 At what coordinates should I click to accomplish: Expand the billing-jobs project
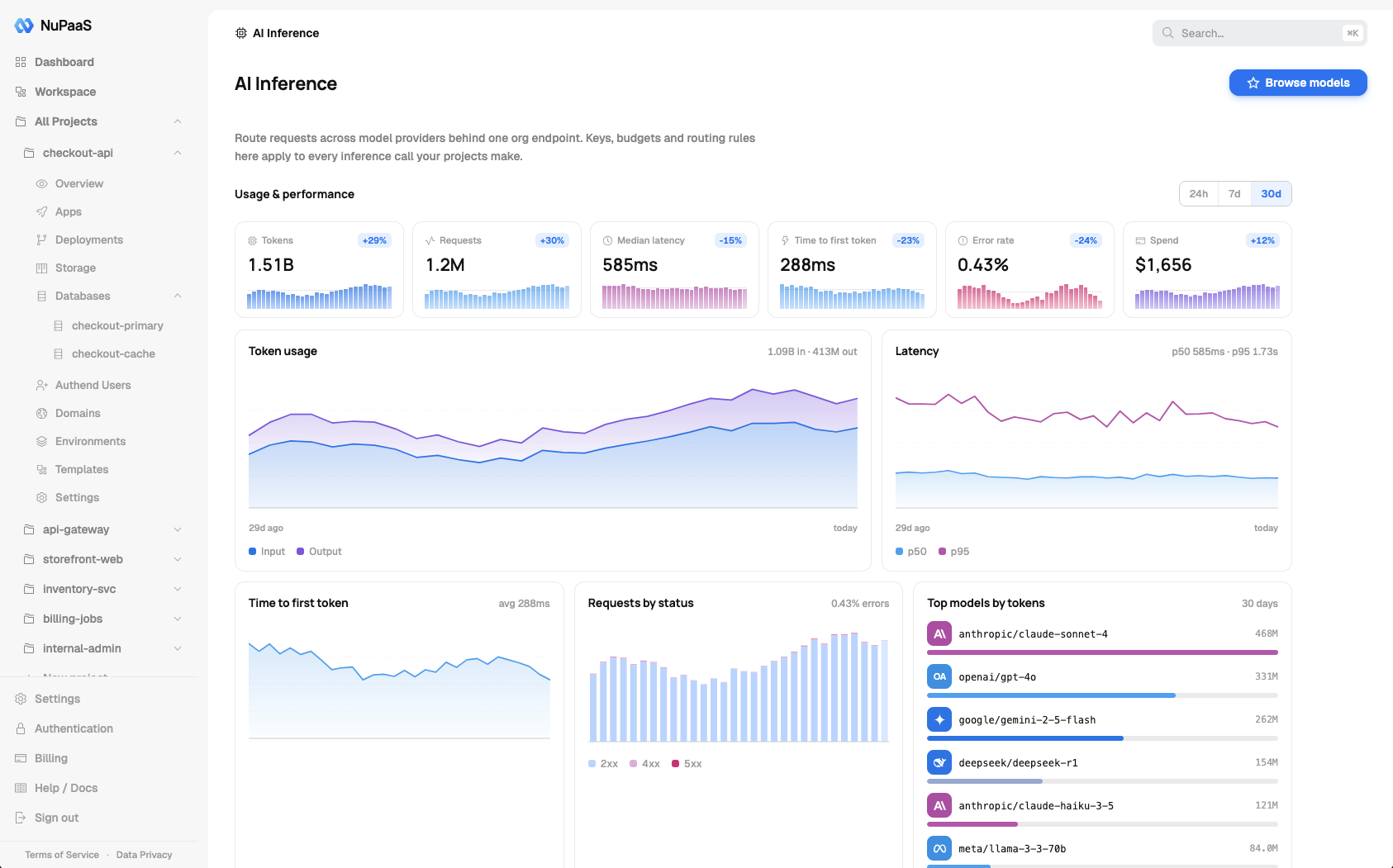click(178, 619)
